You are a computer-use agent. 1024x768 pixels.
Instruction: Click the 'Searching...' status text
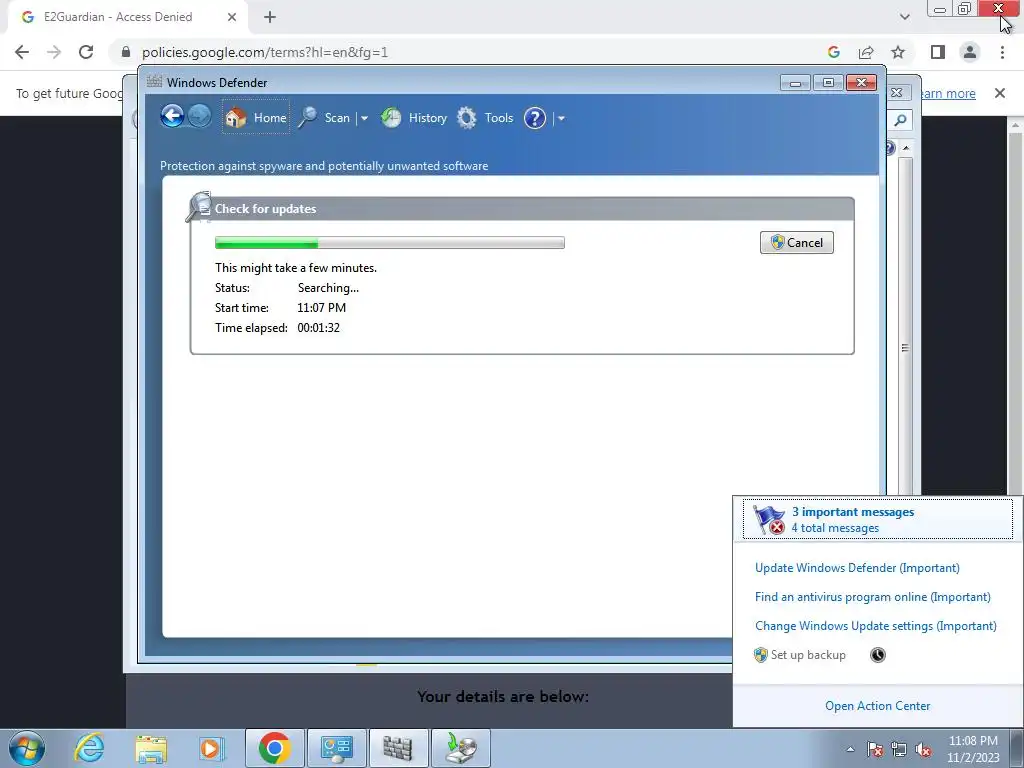[x=328, y=287]
